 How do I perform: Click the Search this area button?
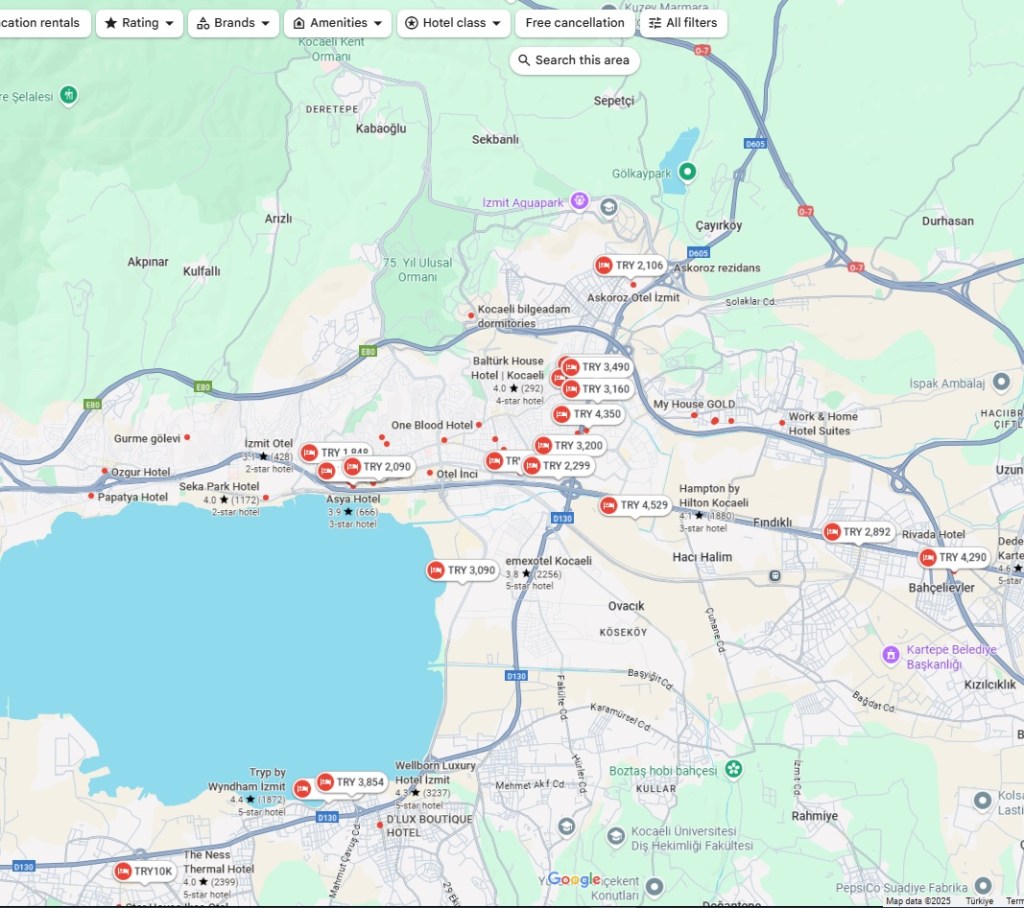pos(574,60)
